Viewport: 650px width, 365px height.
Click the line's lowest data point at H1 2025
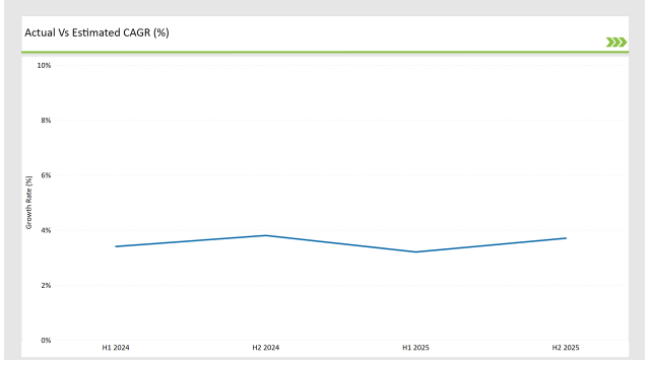pos(416,252)
